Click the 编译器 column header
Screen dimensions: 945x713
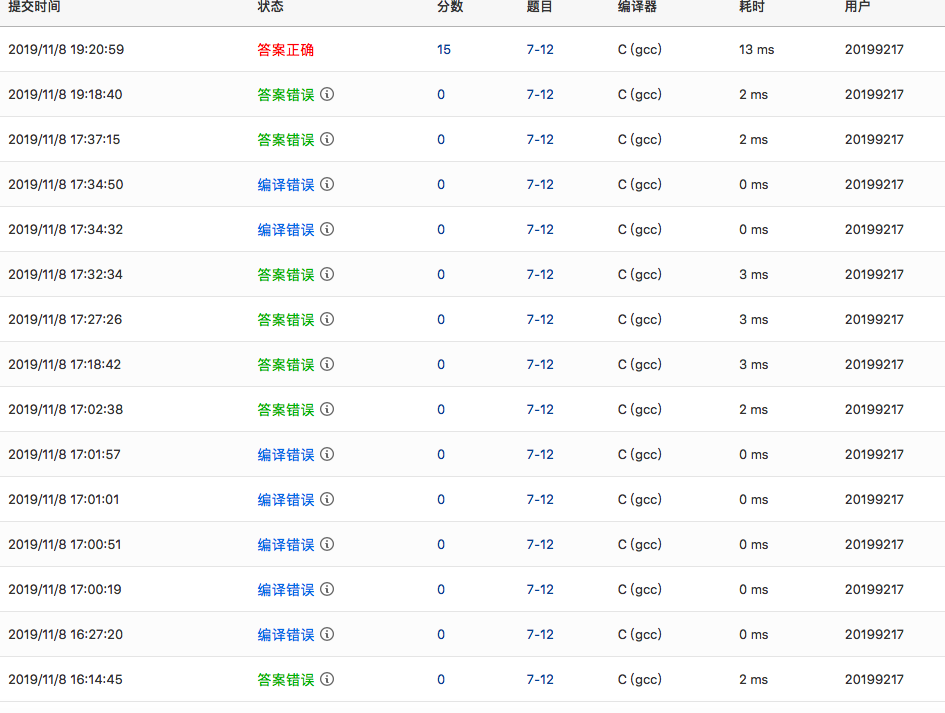(638, 7)
